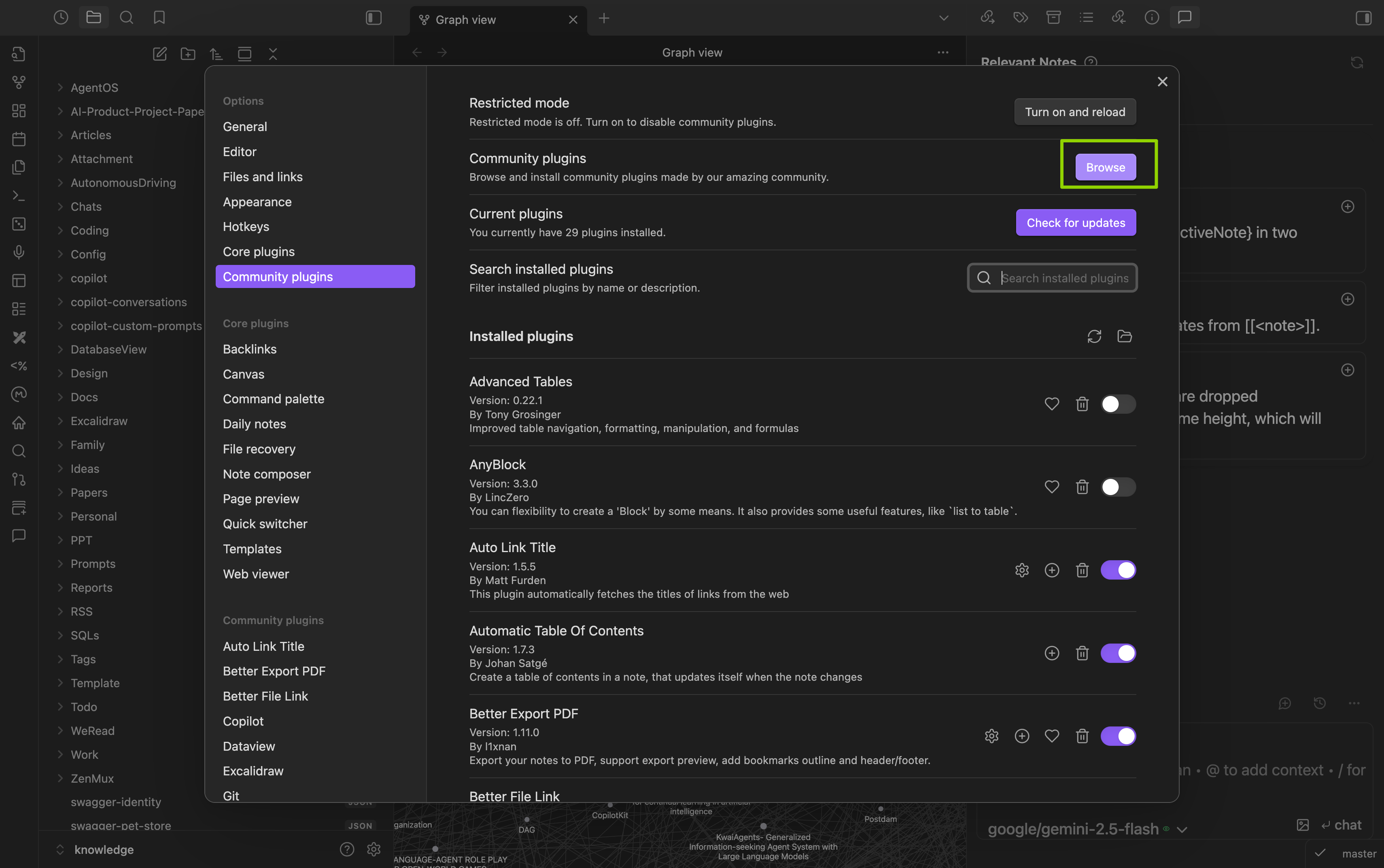Open the graph view ribbon icon
1384x868 pixels.
coord(19,82)
